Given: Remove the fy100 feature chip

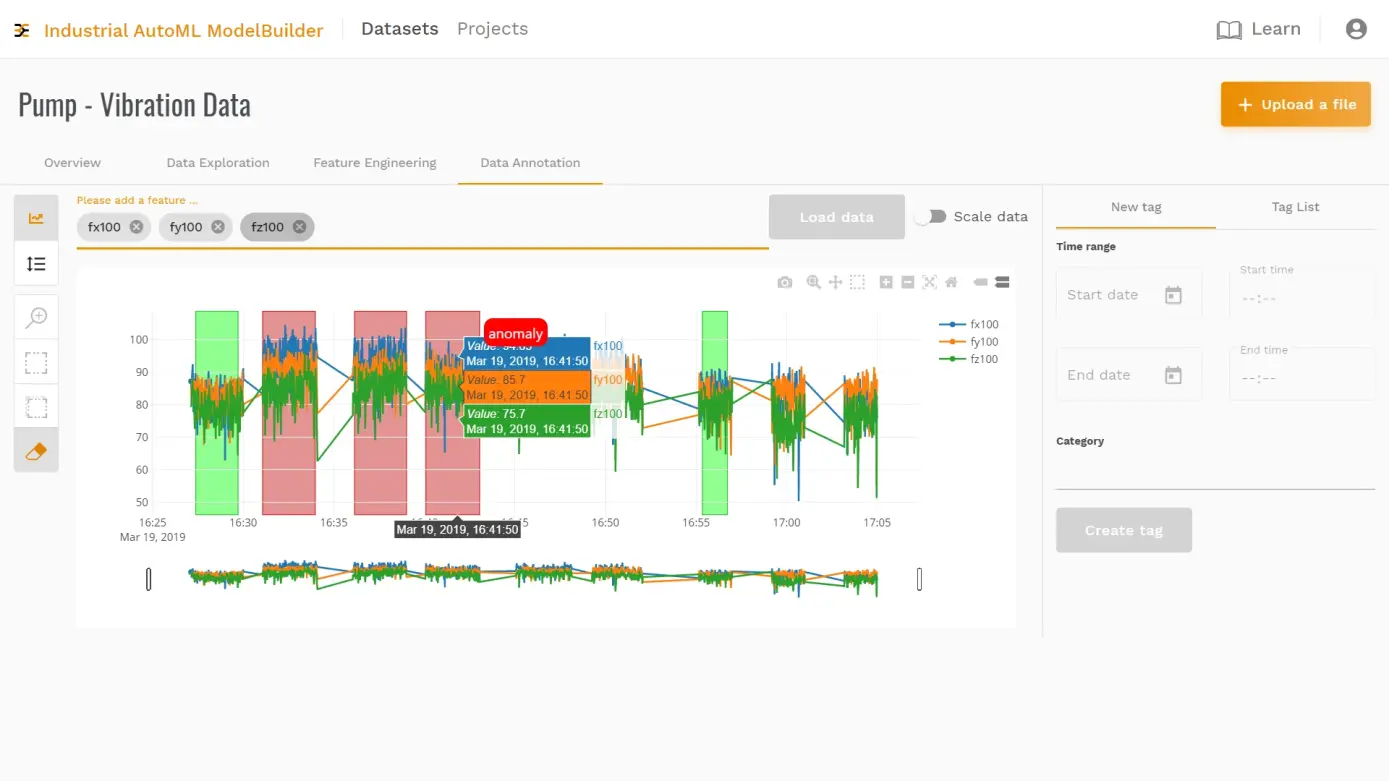Looking at the screenshot, I should (218, 227).
